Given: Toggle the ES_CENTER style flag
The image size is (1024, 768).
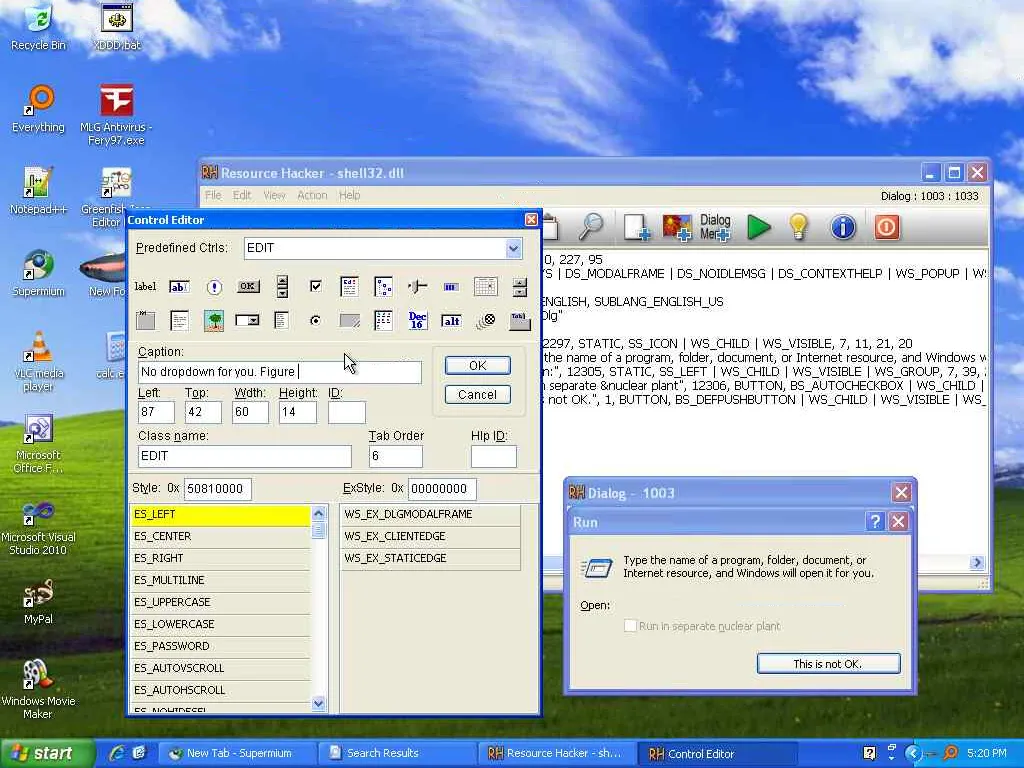Looking at the screenshot, I should point(221,536).
